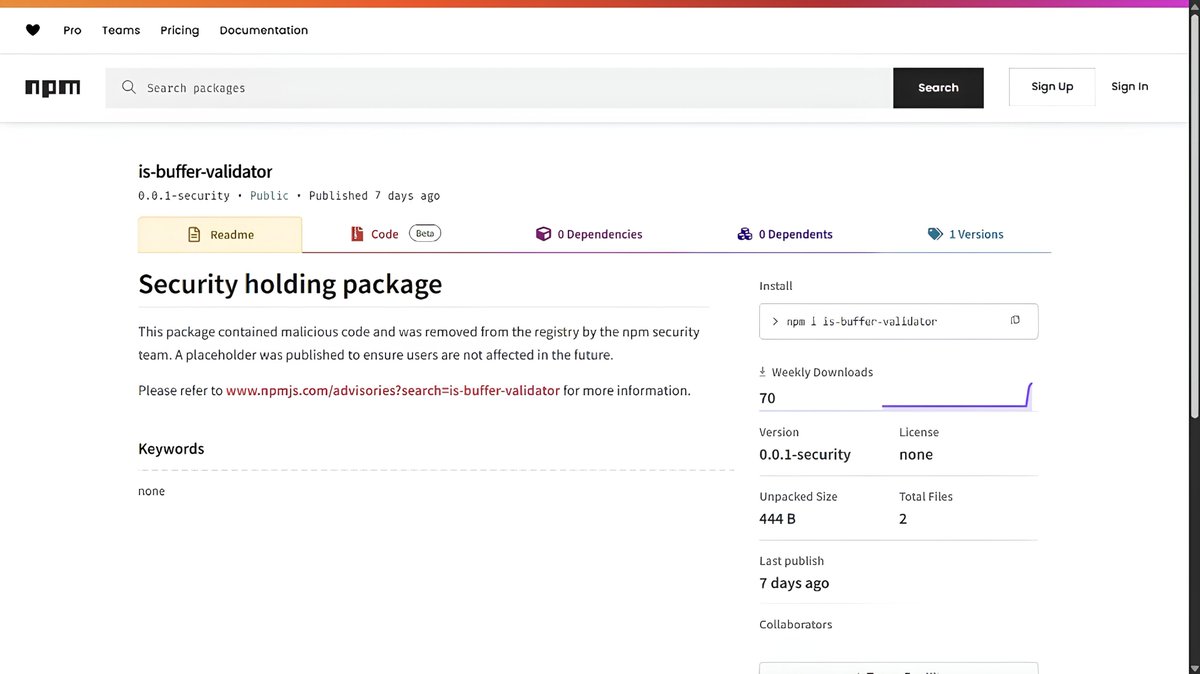Viewport: 1200px width, 674px height.
Task: Click the Collaborators label
Action: 796,624
